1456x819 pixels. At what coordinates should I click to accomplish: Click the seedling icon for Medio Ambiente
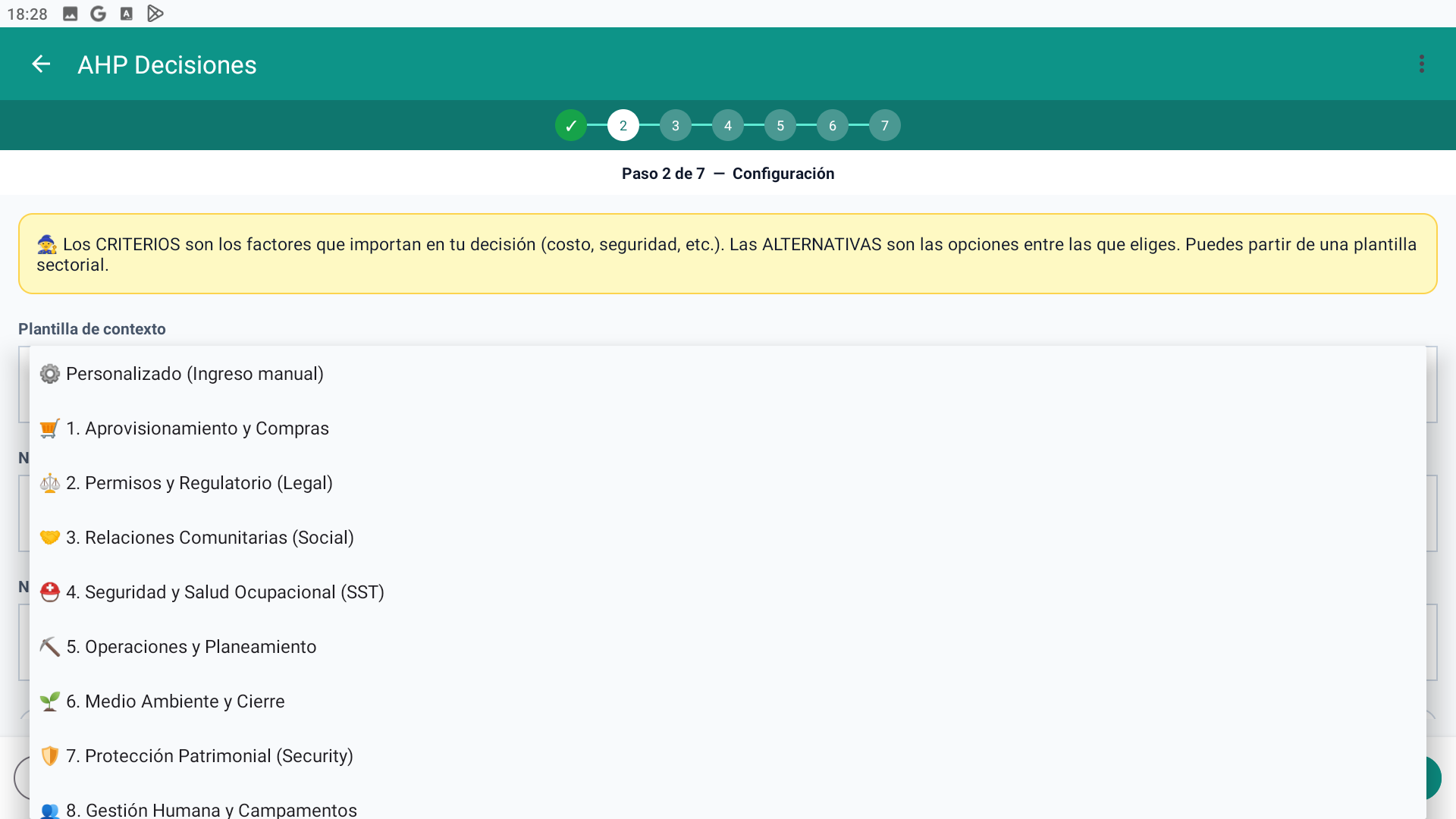[x=50, y=701]
